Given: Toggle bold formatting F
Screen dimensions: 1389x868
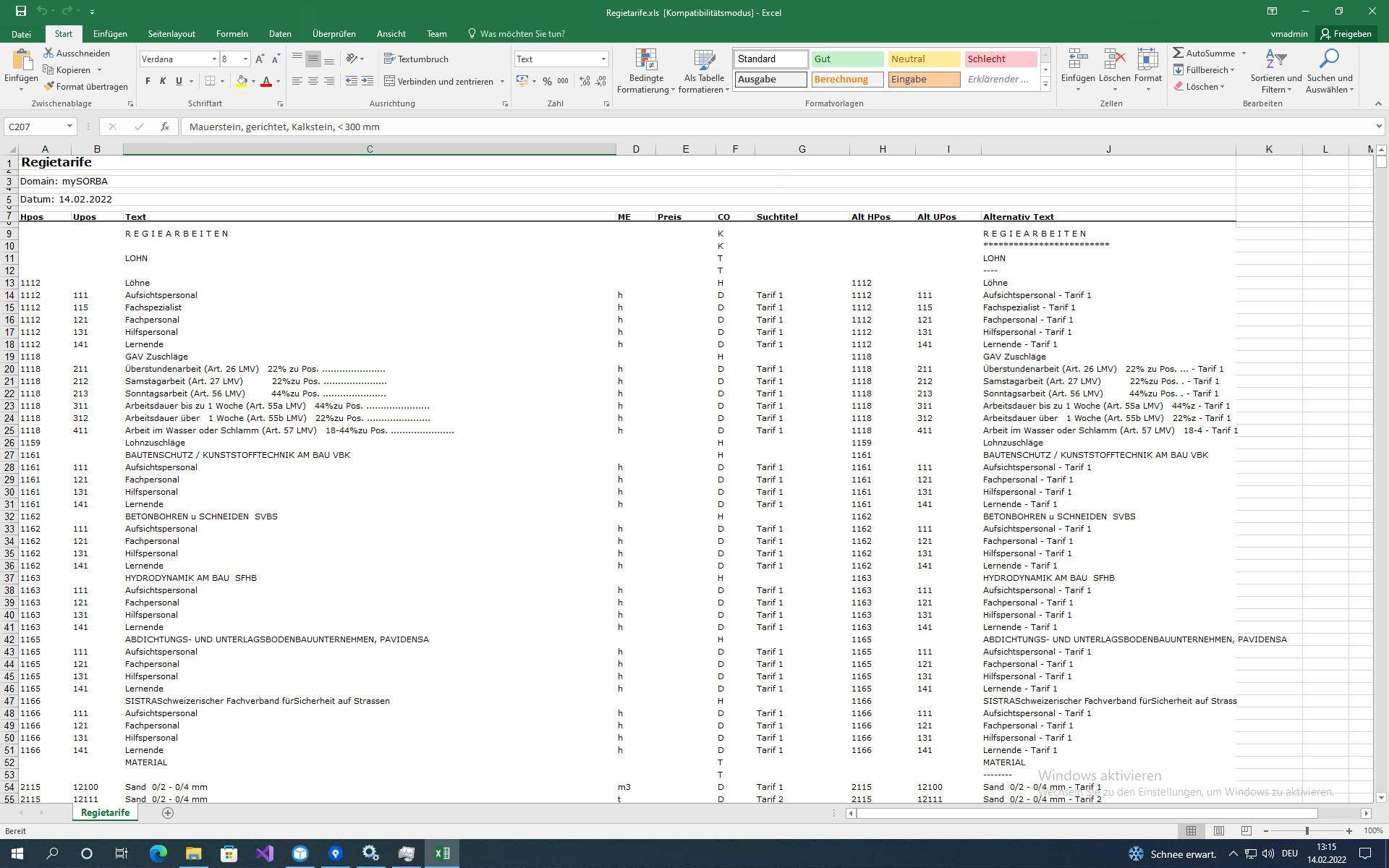Looking at the screenshot, I should tap(148, 81).
